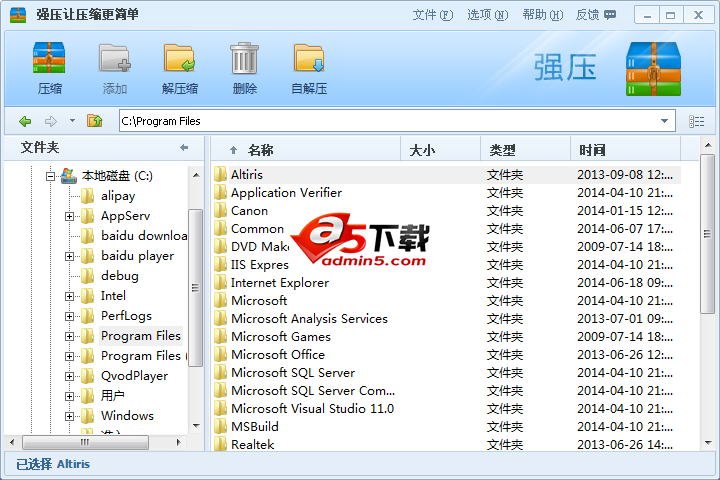Click the 添加 (add) toolbar icon
Screen dimensions: 720x480
114,57
